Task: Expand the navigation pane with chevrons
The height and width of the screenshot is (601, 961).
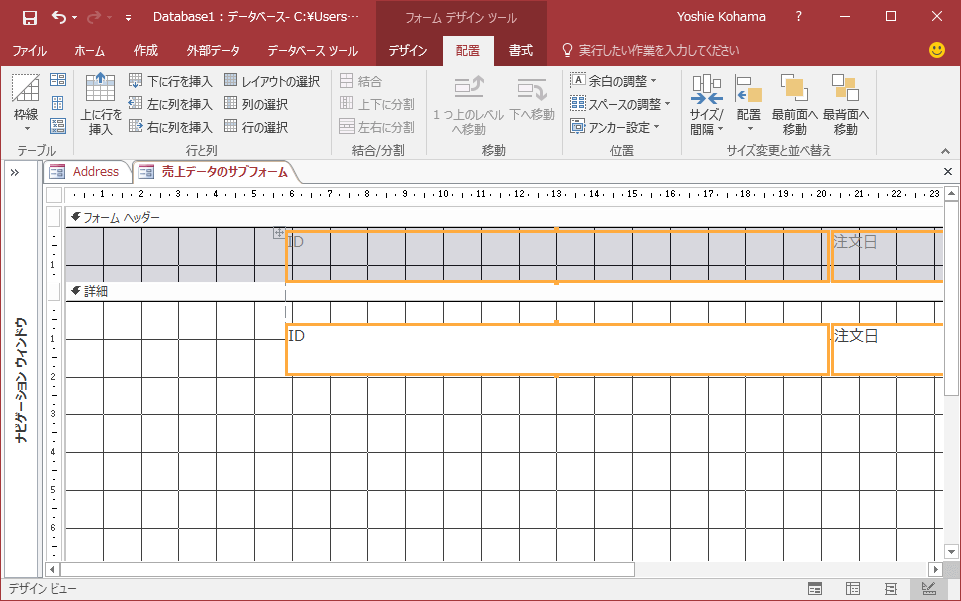Action: pos(15,173)
